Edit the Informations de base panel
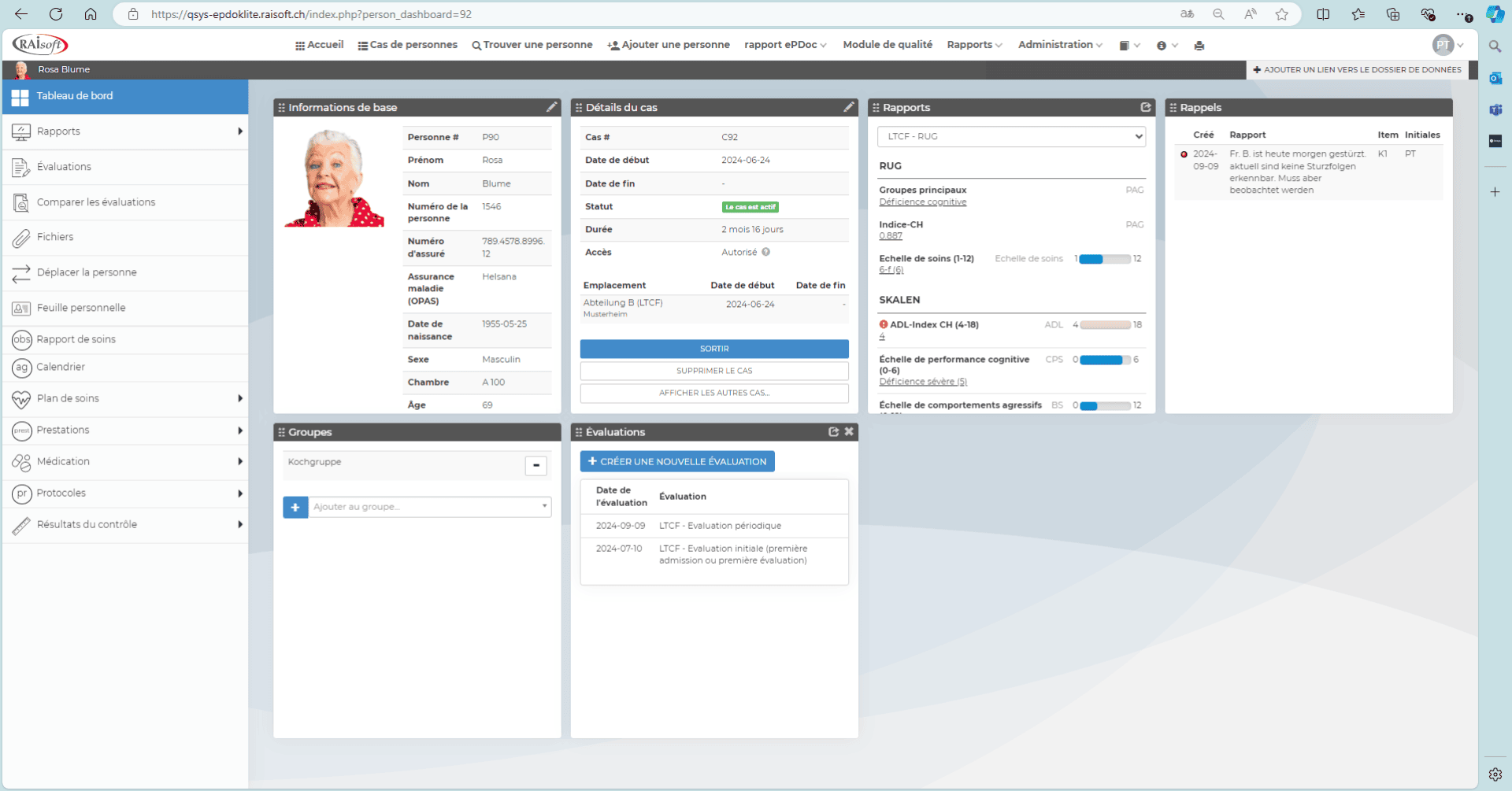 [x=551, y=107]
